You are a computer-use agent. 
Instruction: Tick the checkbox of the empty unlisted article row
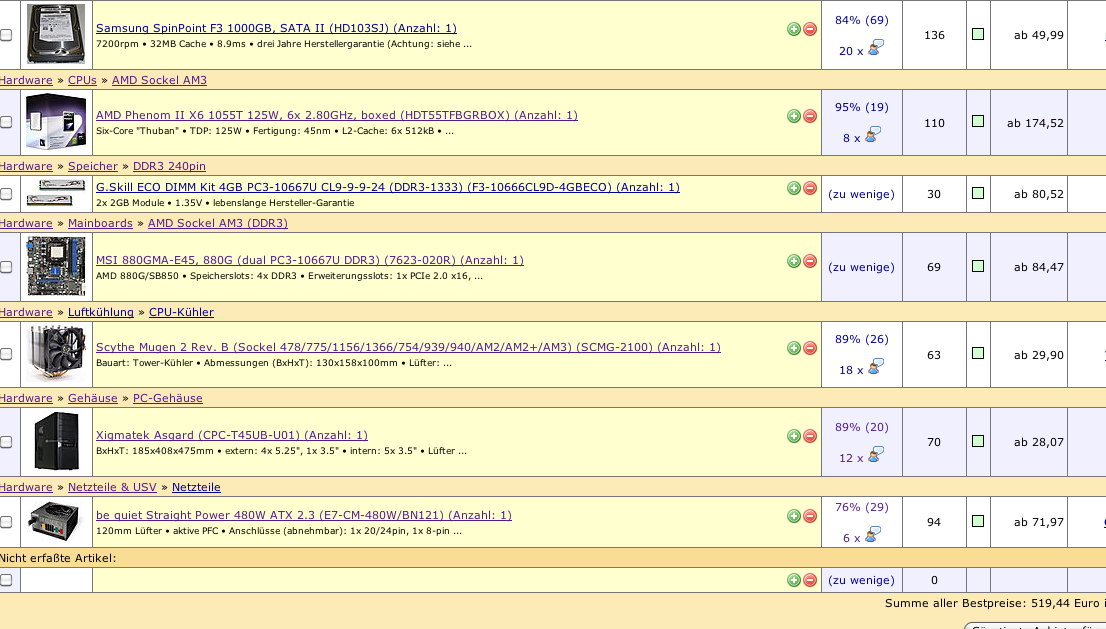pos(6,580)
